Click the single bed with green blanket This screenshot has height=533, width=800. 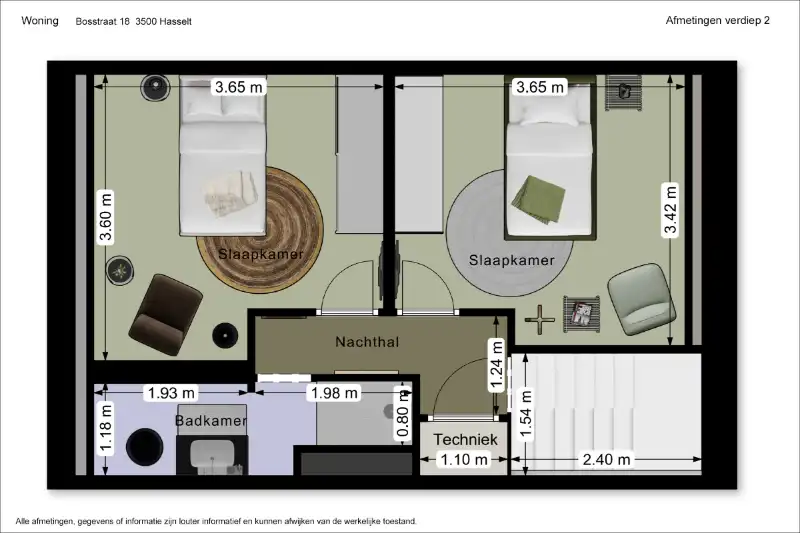pyautogui.click(x=550, y=157)
